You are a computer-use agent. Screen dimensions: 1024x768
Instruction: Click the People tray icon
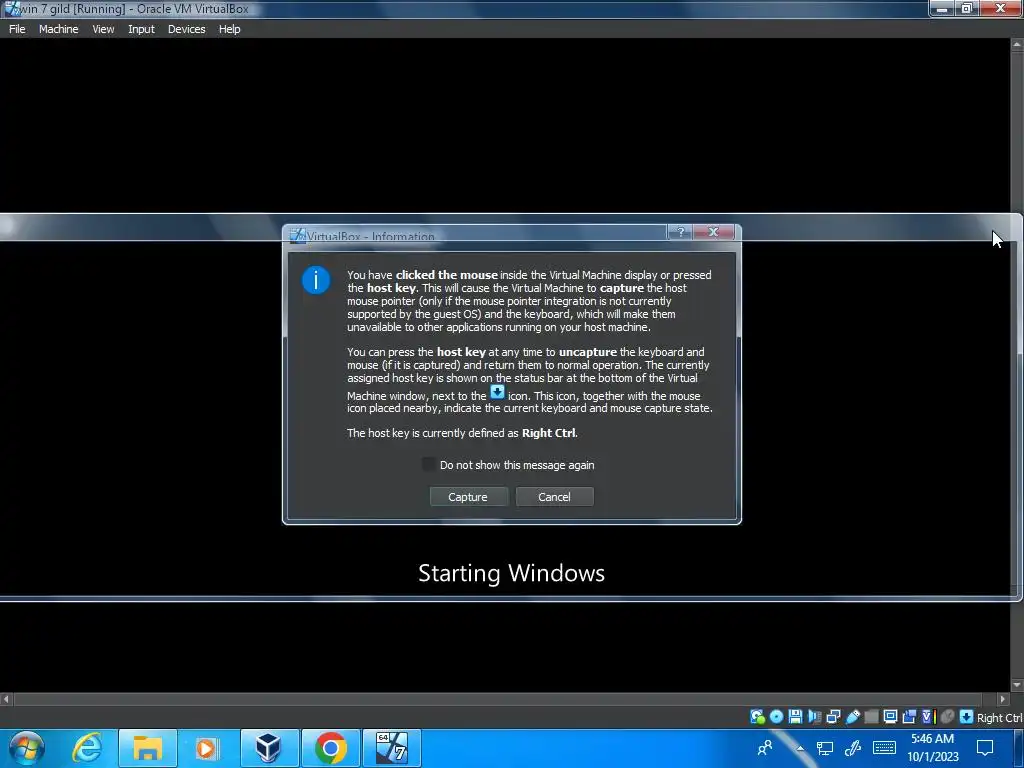[x=765, y=747]
